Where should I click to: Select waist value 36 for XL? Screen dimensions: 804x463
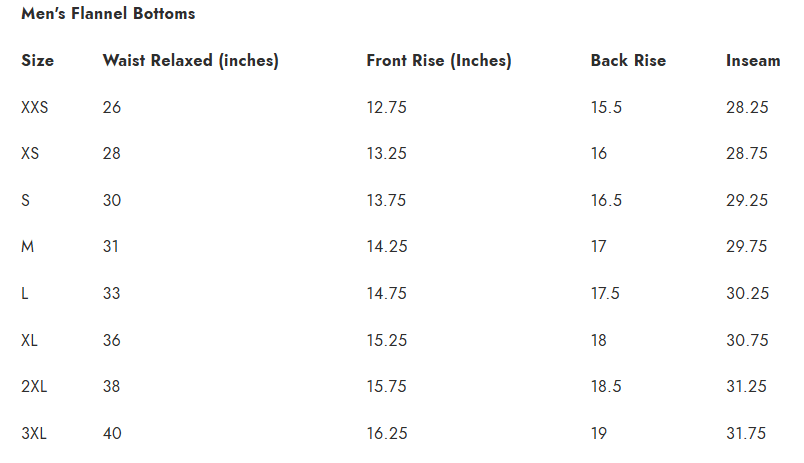click(112, 341)
